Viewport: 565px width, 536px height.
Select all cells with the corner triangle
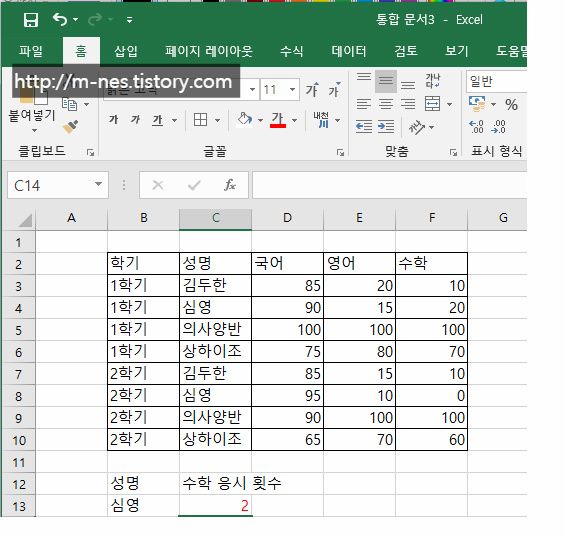pos(25,219)
